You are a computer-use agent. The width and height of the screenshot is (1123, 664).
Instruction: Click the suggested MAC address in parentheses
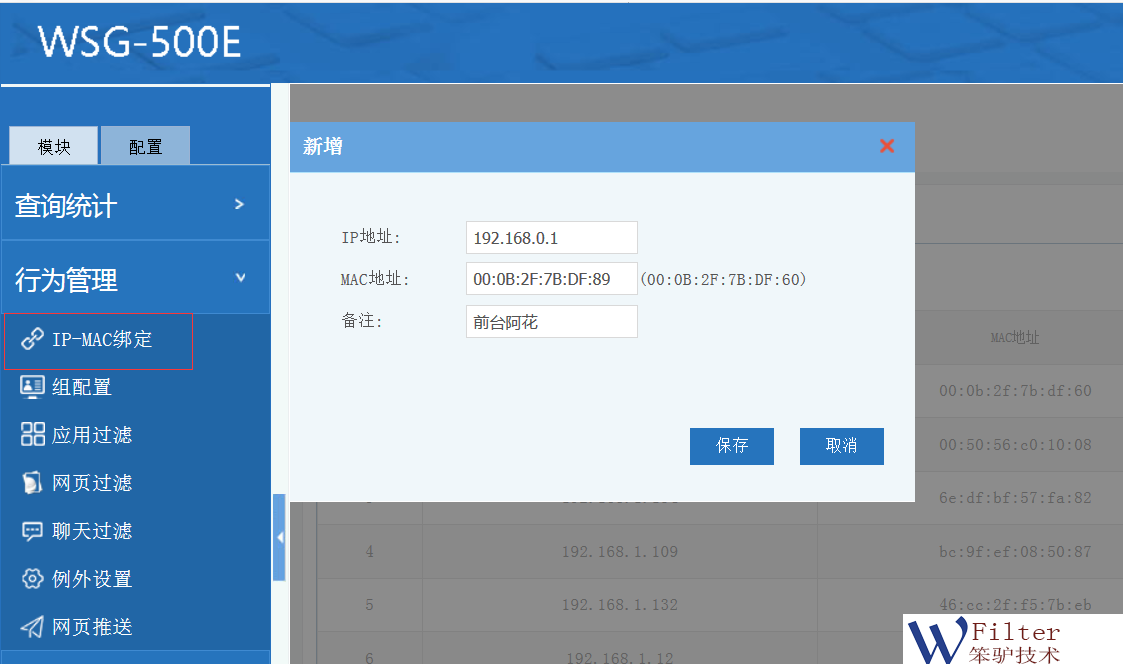723,280
